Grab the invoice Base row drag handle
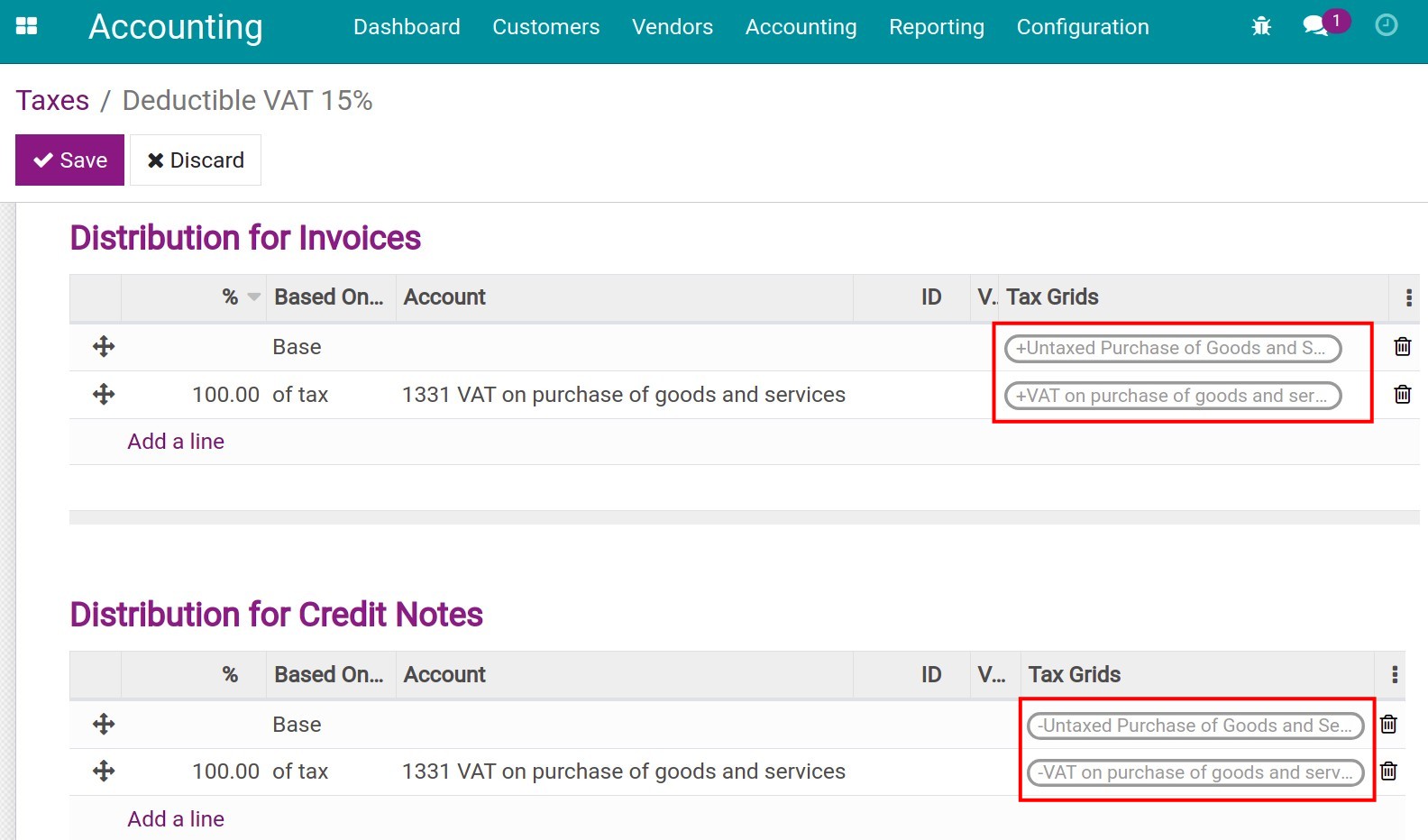Viewport: 1428px width, 840px height. click(104, 346)
